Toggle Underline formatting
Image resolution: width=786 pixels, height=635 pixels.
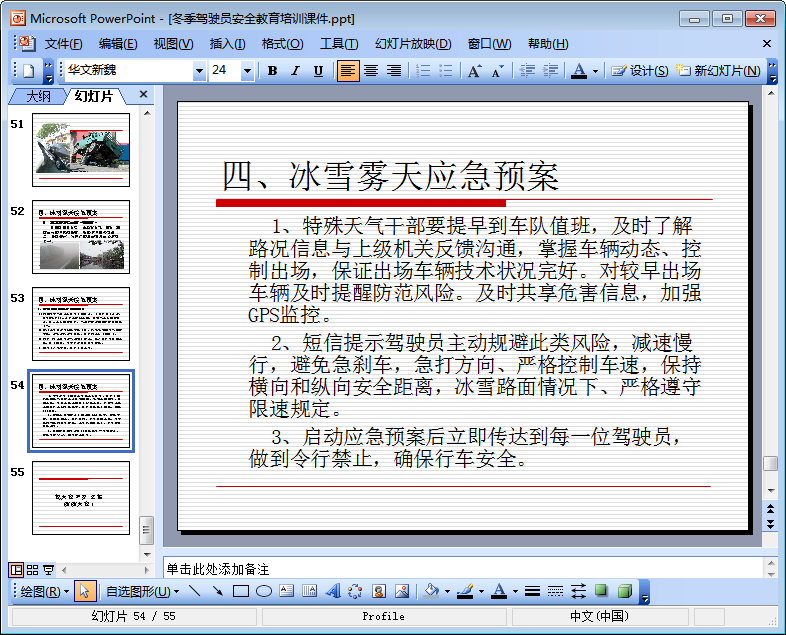(318, 71)
